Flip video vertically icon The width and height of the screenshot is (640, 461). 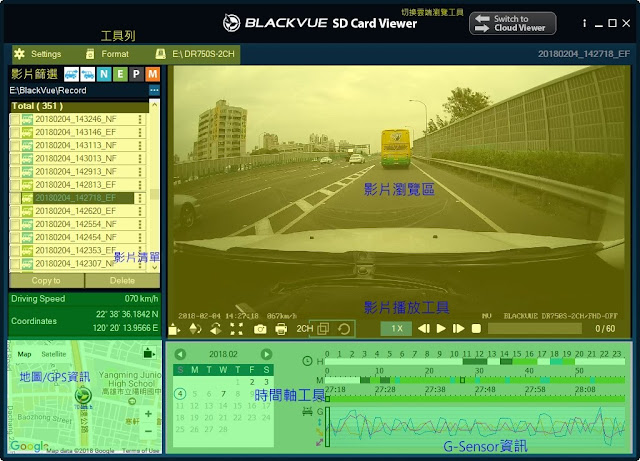click(x=196, y=329)
